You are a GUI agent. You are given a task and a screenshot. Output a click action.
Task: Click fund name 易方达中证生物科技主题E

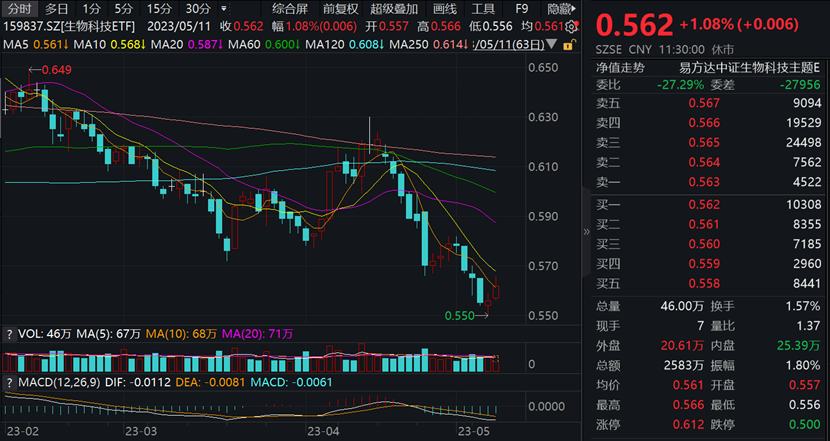pos(750,67)
